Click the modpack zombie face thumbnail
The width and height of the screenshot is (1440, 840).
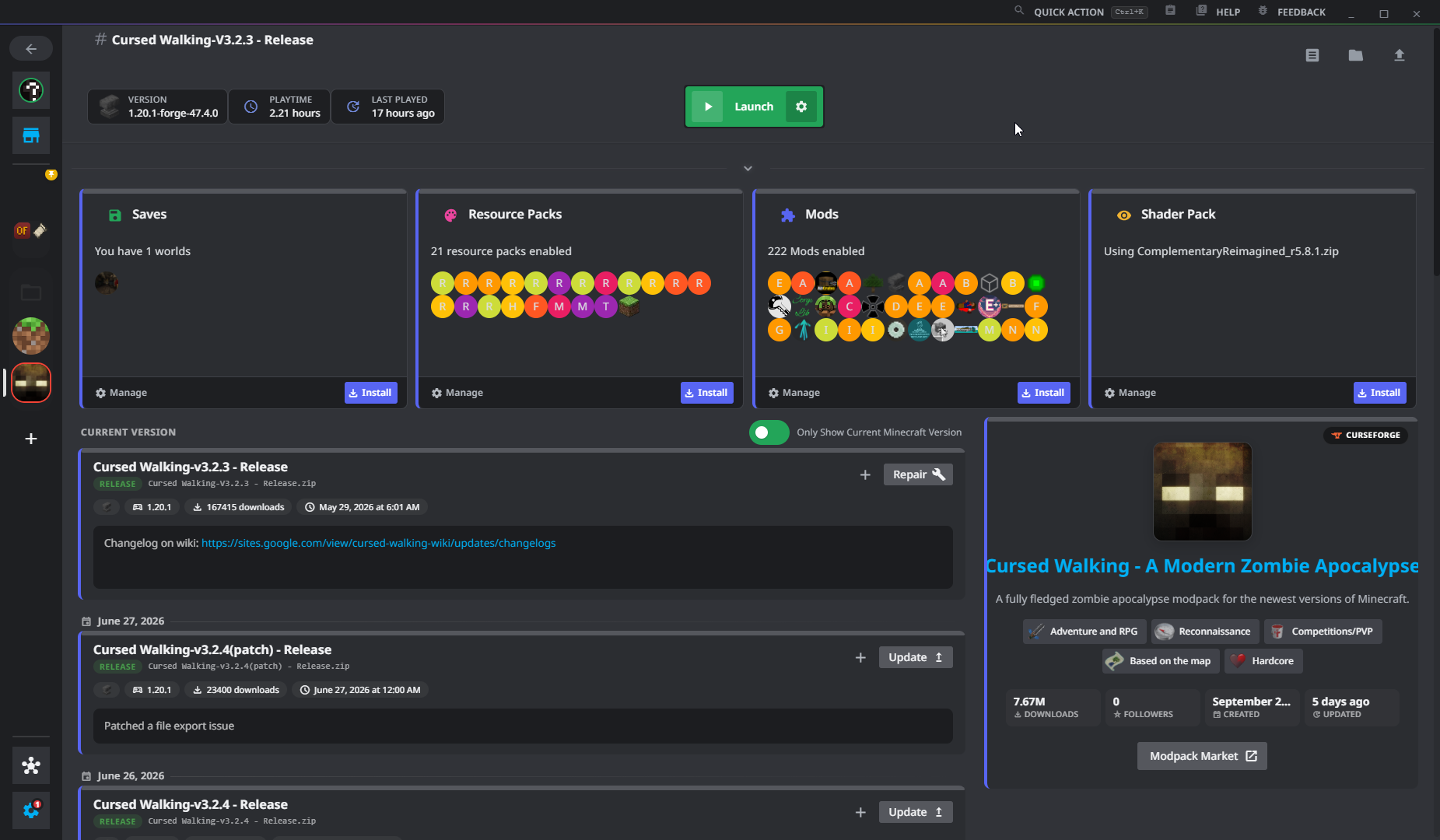tap(1202, 492)
